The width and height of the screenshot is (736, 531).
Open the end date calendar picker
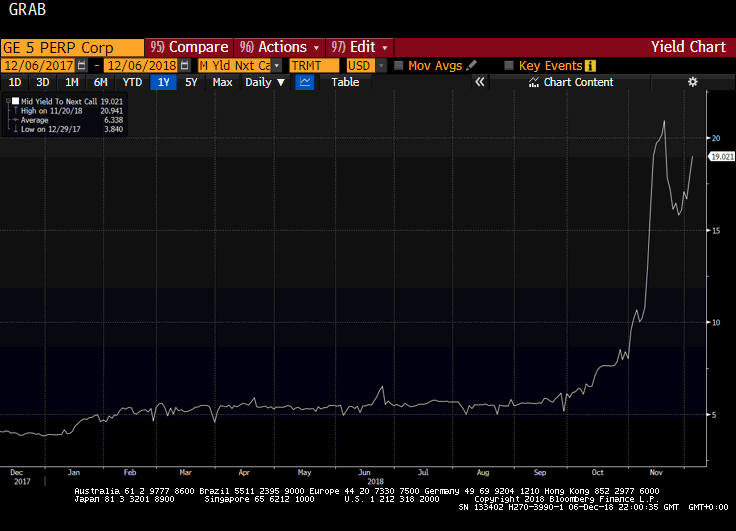coord(184,66)
